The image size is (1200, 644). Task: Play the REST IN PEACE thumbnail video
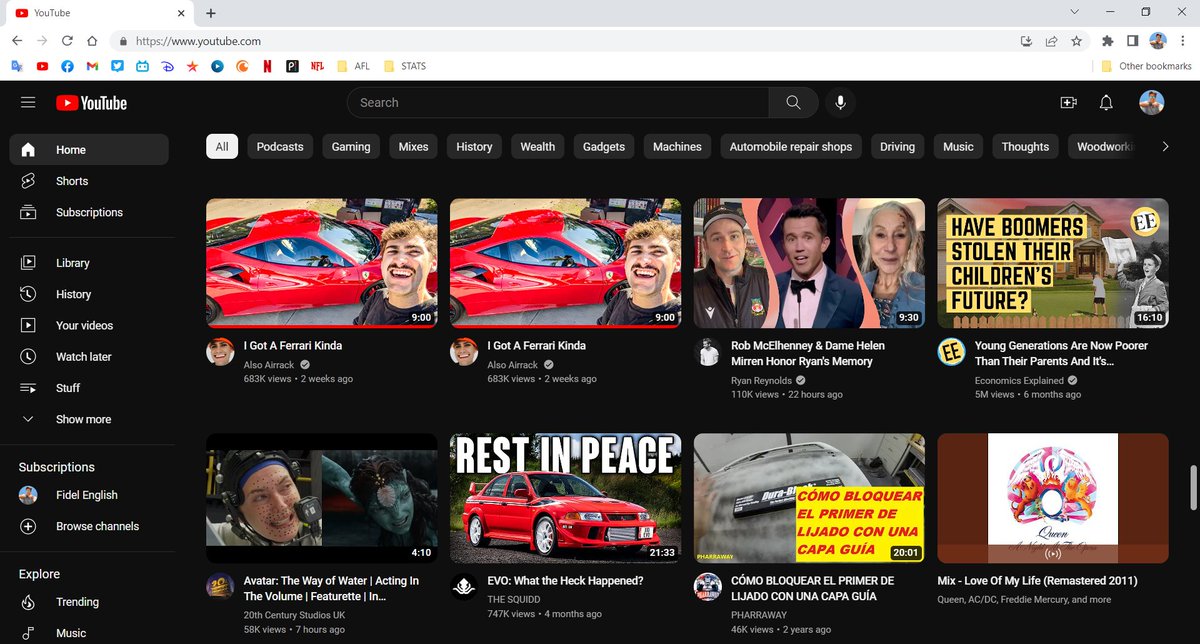[565, 498]
